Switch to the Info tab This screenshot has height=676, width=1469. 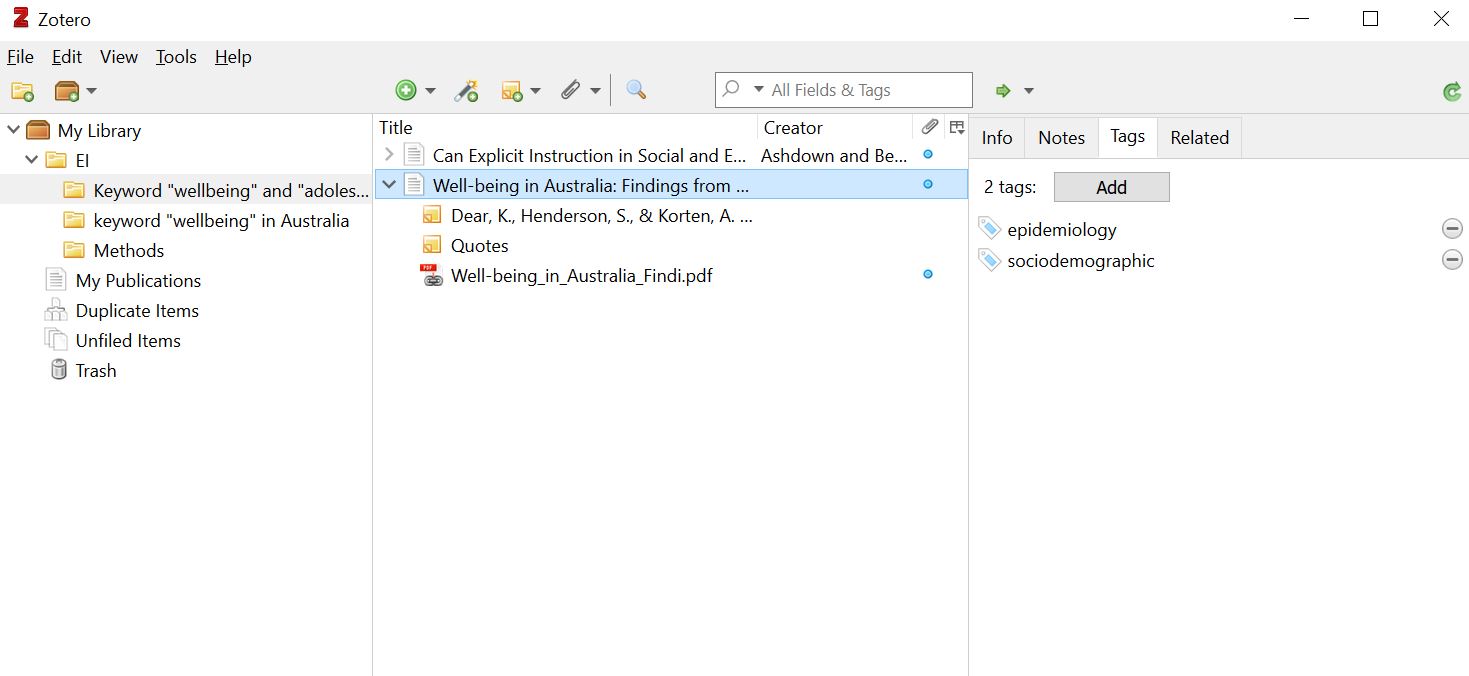click(996, 138)
